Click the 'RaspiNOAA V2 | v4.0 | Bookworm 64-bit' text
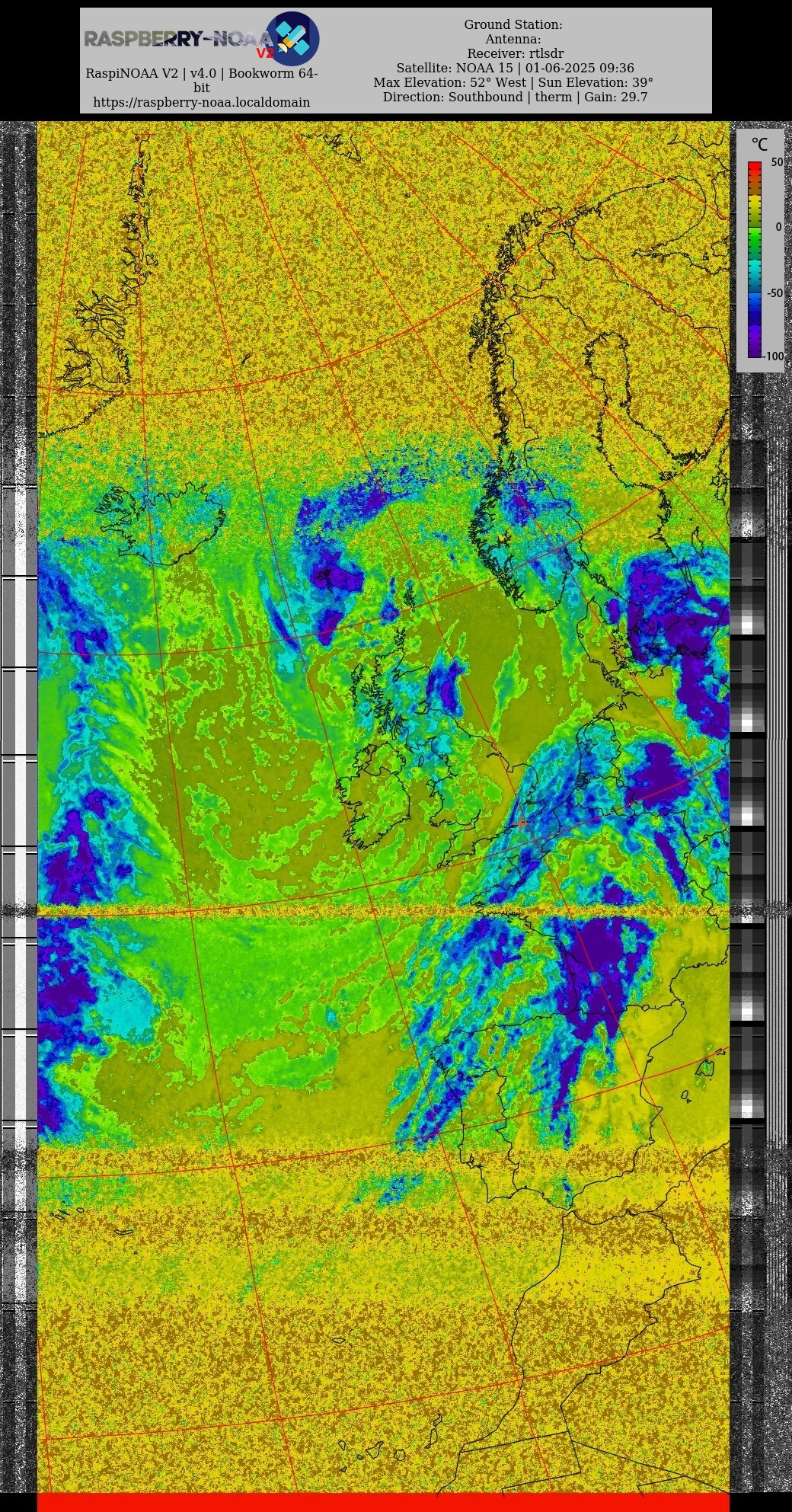Screen dimensions: 792x1512 [x=202, y=81]
